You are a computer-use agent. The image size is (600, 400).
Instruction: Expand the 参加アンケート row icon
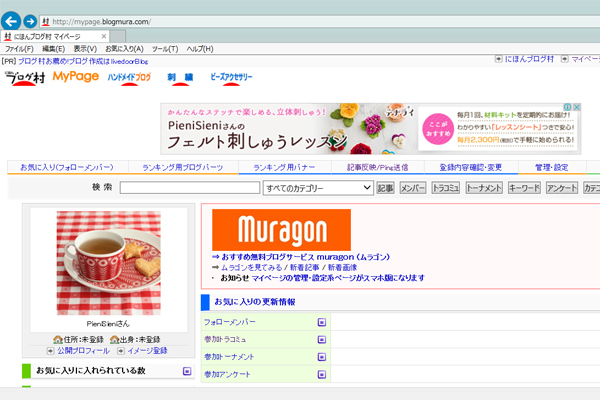tap(322, 374)
